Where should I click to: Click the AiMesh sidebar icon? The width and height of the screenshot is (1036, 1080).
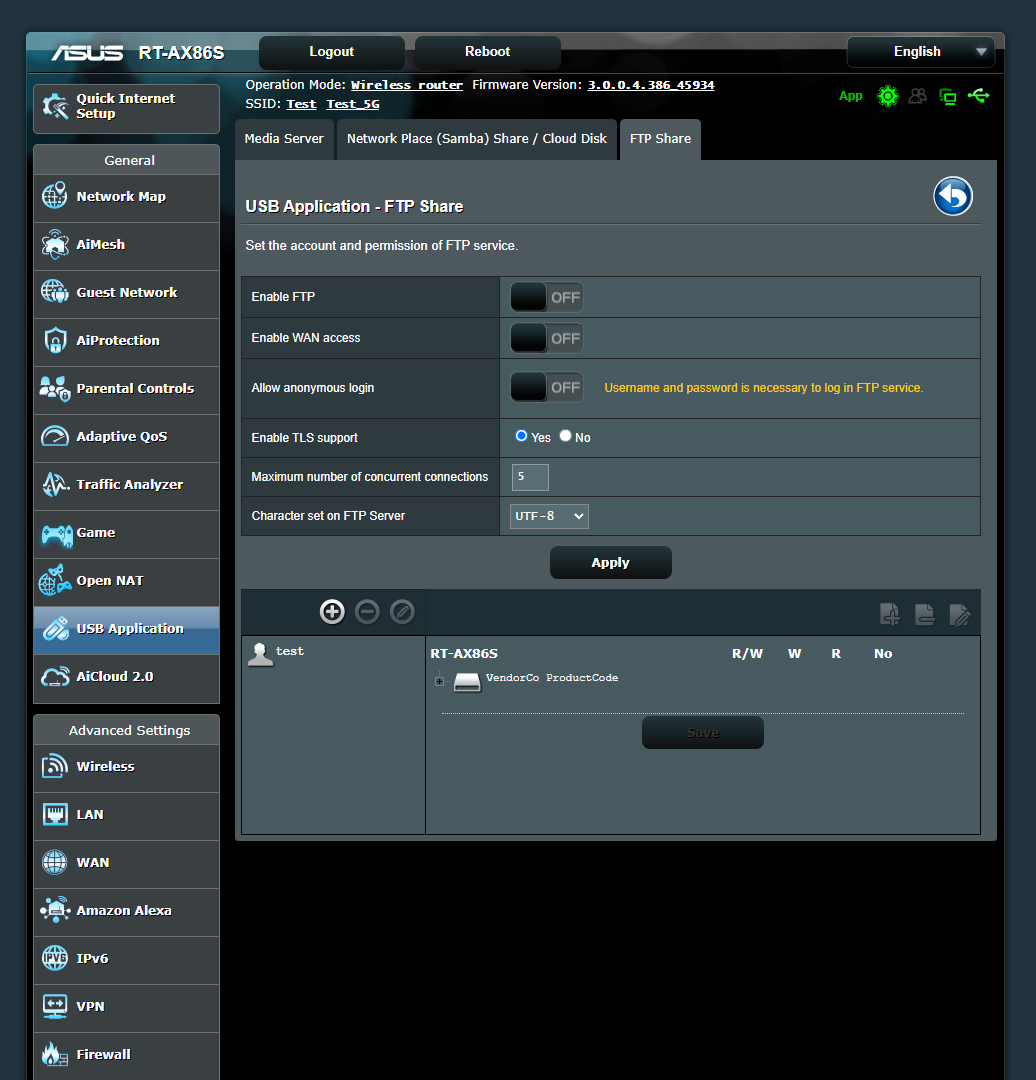pos(55,245)
